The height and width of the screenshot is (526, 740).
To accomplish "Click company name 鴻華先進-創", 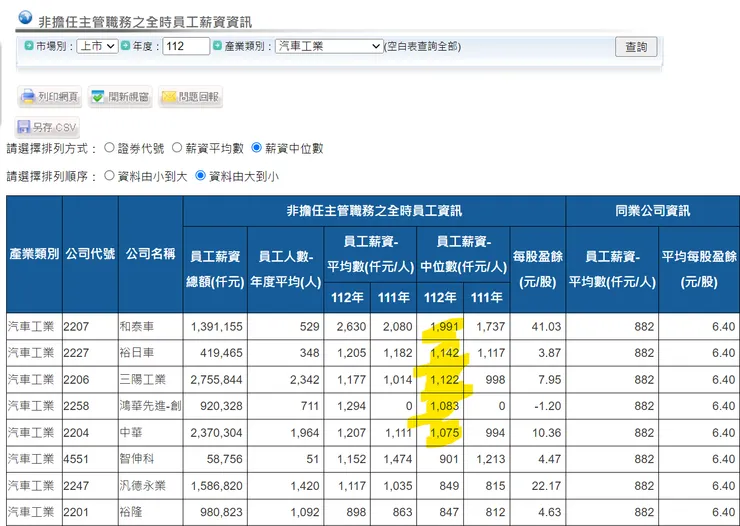I will [x=150, y=406].
